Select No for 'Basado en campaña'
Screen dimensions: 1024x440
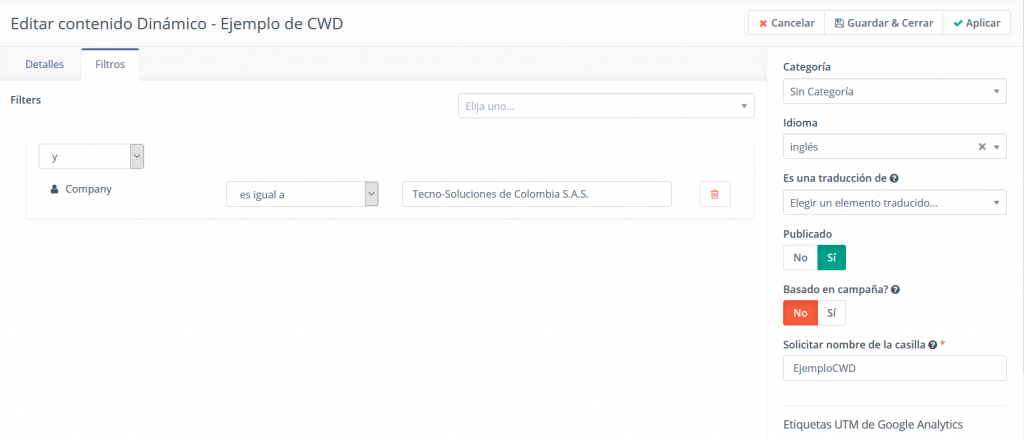800,313
